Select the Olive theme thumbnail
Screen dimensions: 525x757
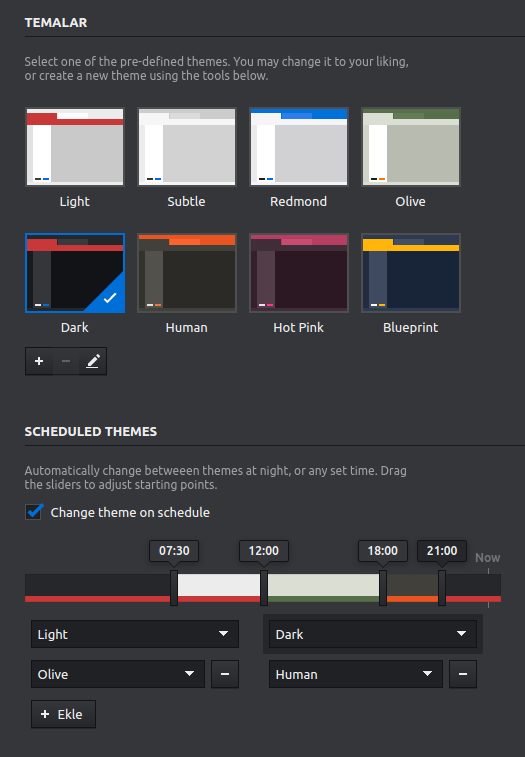click(x=411, y=147)
